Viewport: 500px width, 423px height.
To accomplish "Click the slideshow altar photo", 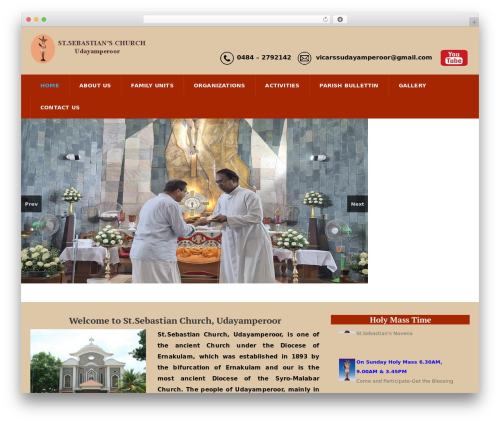I will pyautogui.click(x=194, y=201).
